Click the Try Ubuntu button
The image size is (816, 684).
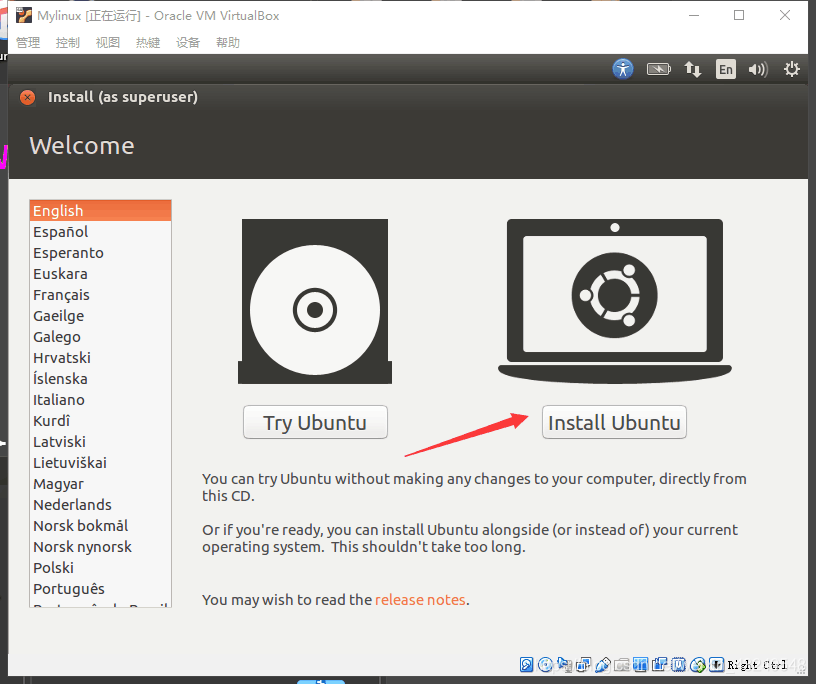click(x=315, y=422)
